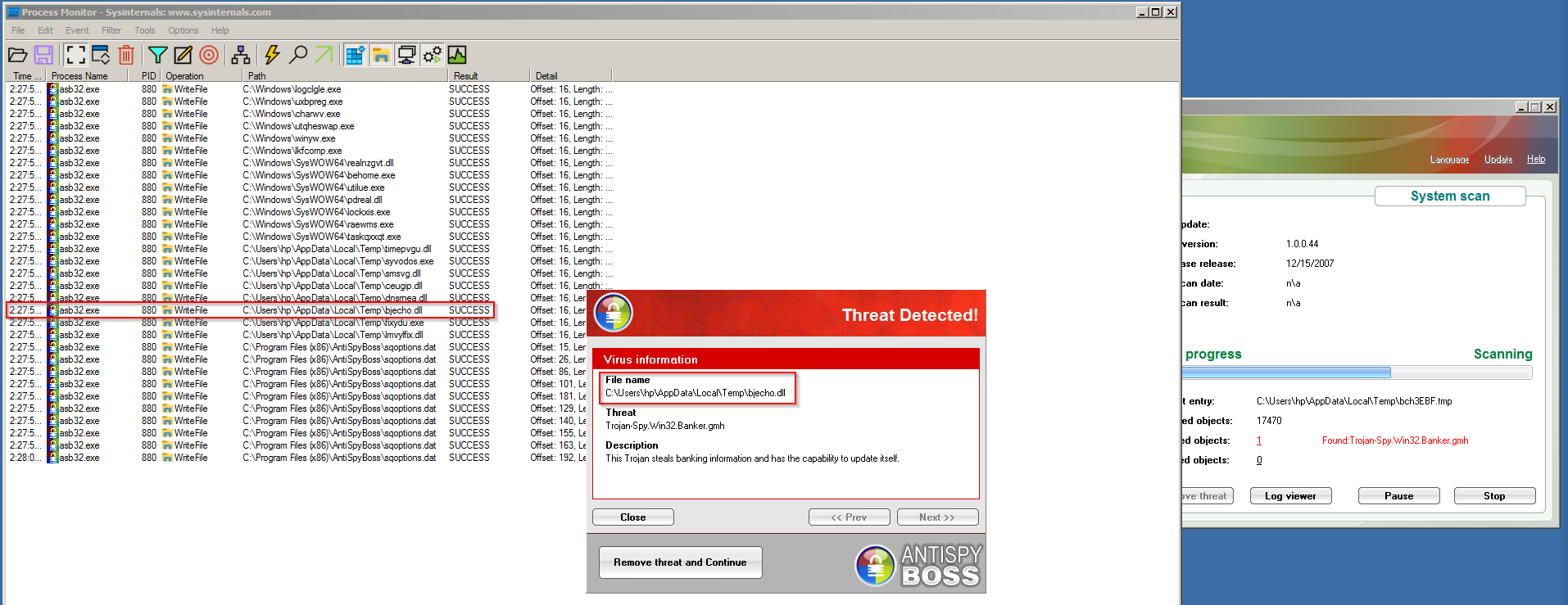Toggle the Capture events icon

click(x=75, y=55)
